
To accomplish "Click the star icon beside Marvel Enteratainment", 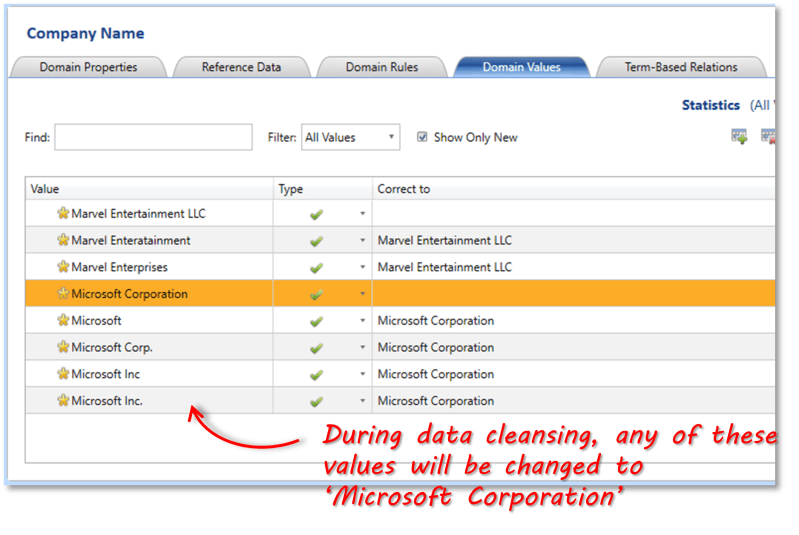I will coord(63,240).
